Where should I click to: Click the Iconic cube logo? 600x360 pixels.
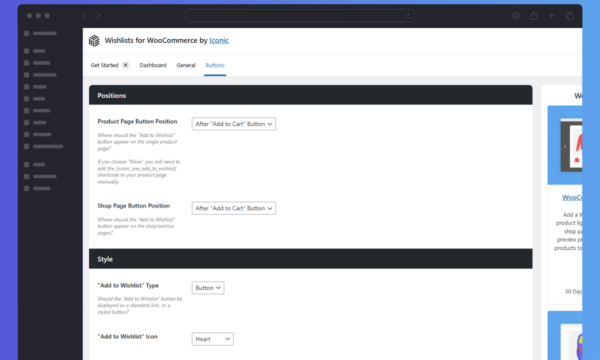coord(94,41)
